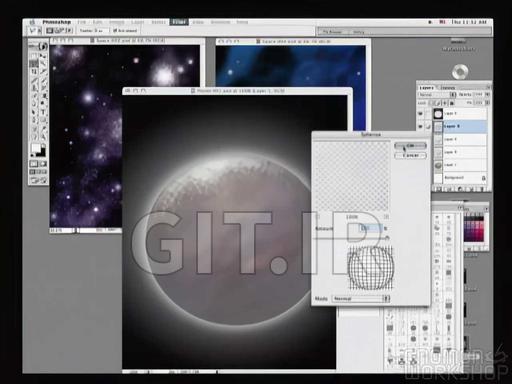Open the layer Opacity slider arrow
The width and height of the screenshot is (512, 384).
click(x=487, y=95)
